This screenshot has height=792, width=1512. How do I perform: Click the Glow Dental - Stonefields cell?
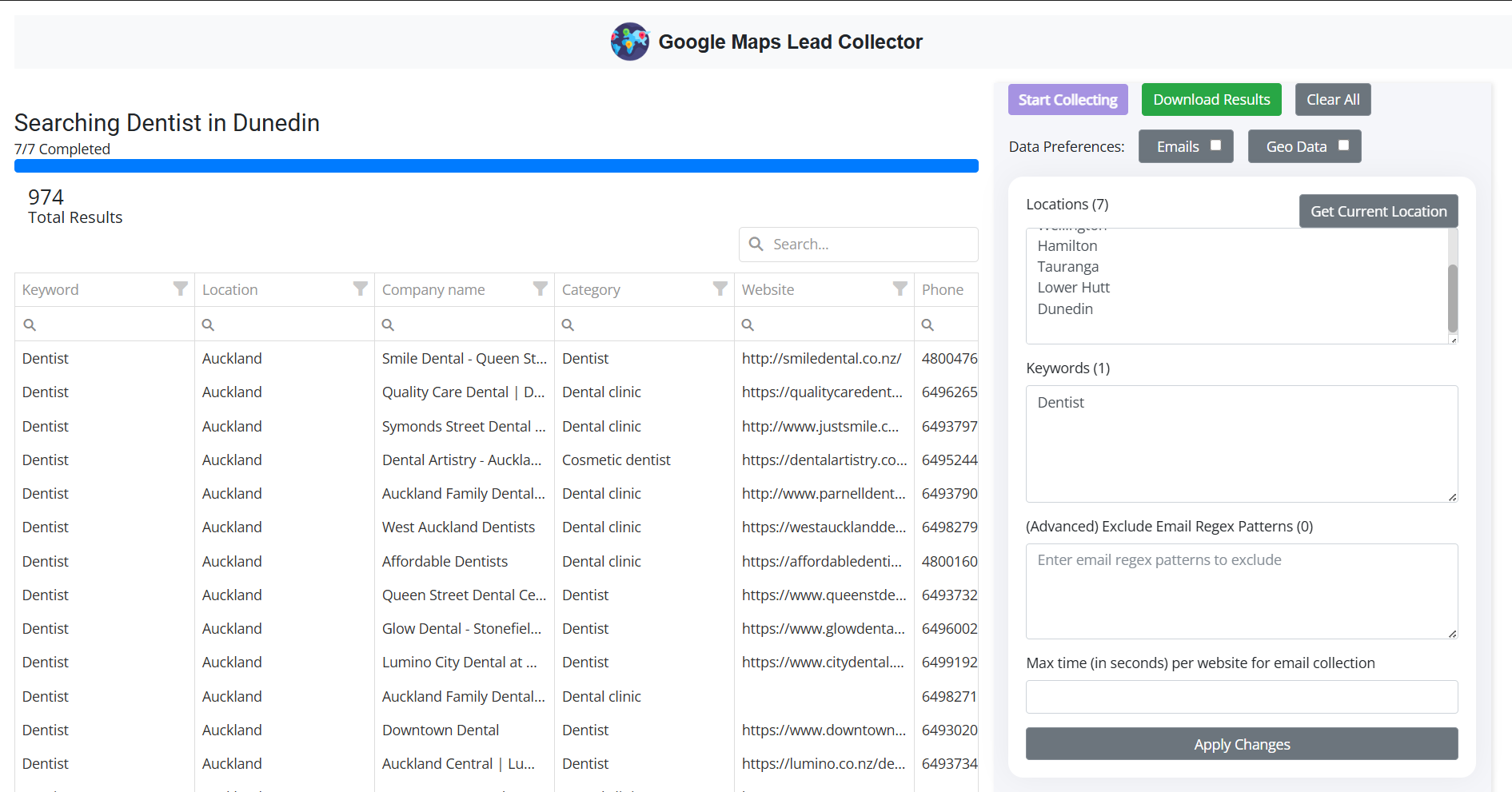point(465,628)
